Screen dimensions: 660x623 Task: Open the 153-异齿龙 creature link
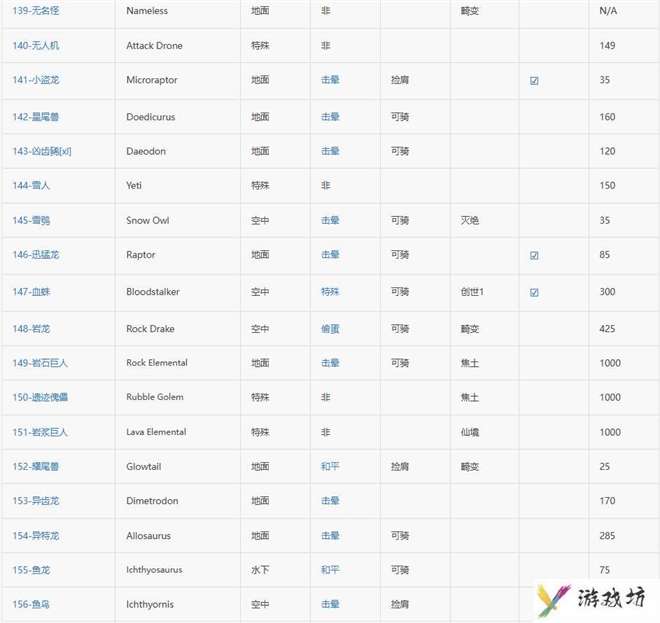pyautogui.click(x=36, y=501)
